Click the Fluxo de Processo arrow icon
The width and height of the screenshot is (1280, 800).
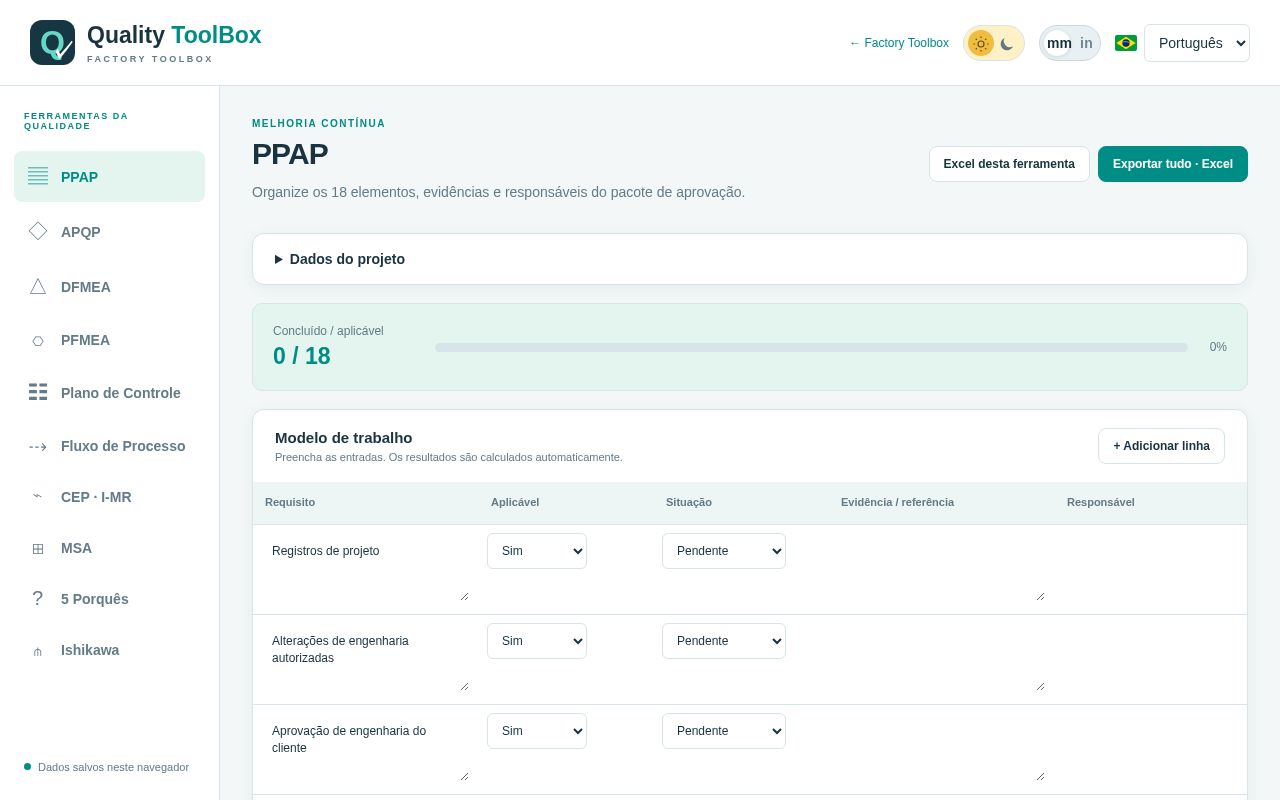click(x=38, y=446)
